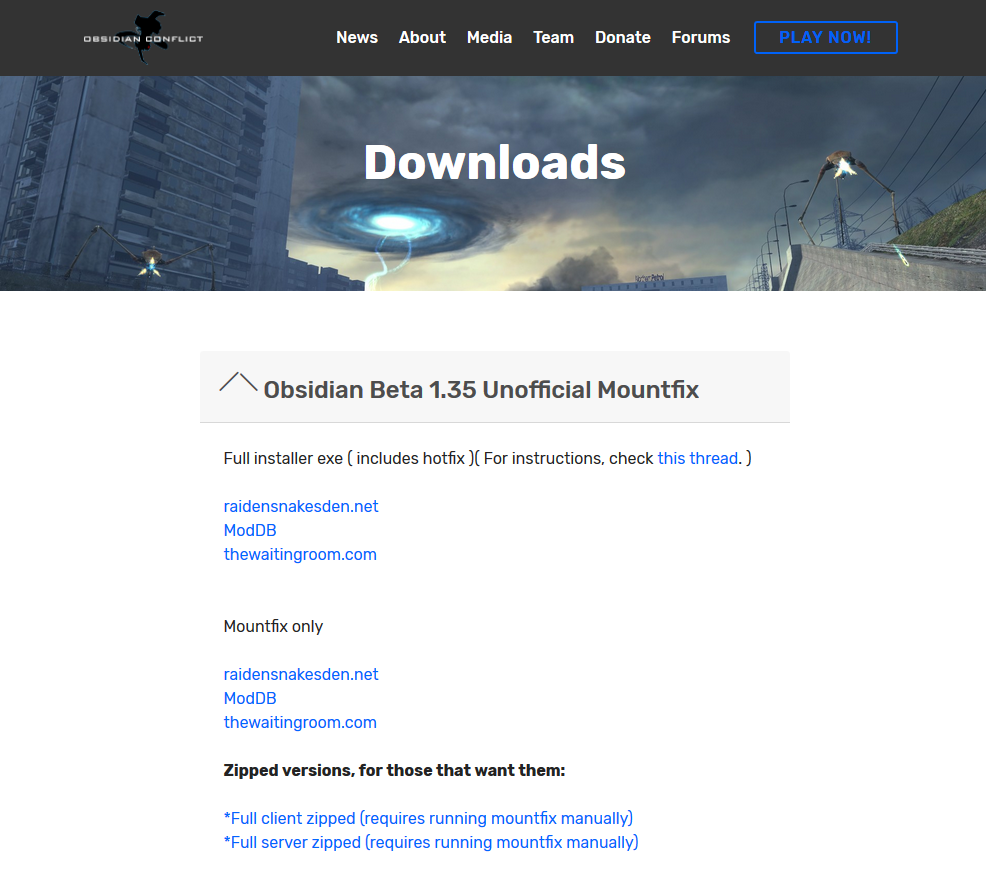Click Donate in the top navigation
The width and height of the screenshot is (986, 881).
pos(622,38)
